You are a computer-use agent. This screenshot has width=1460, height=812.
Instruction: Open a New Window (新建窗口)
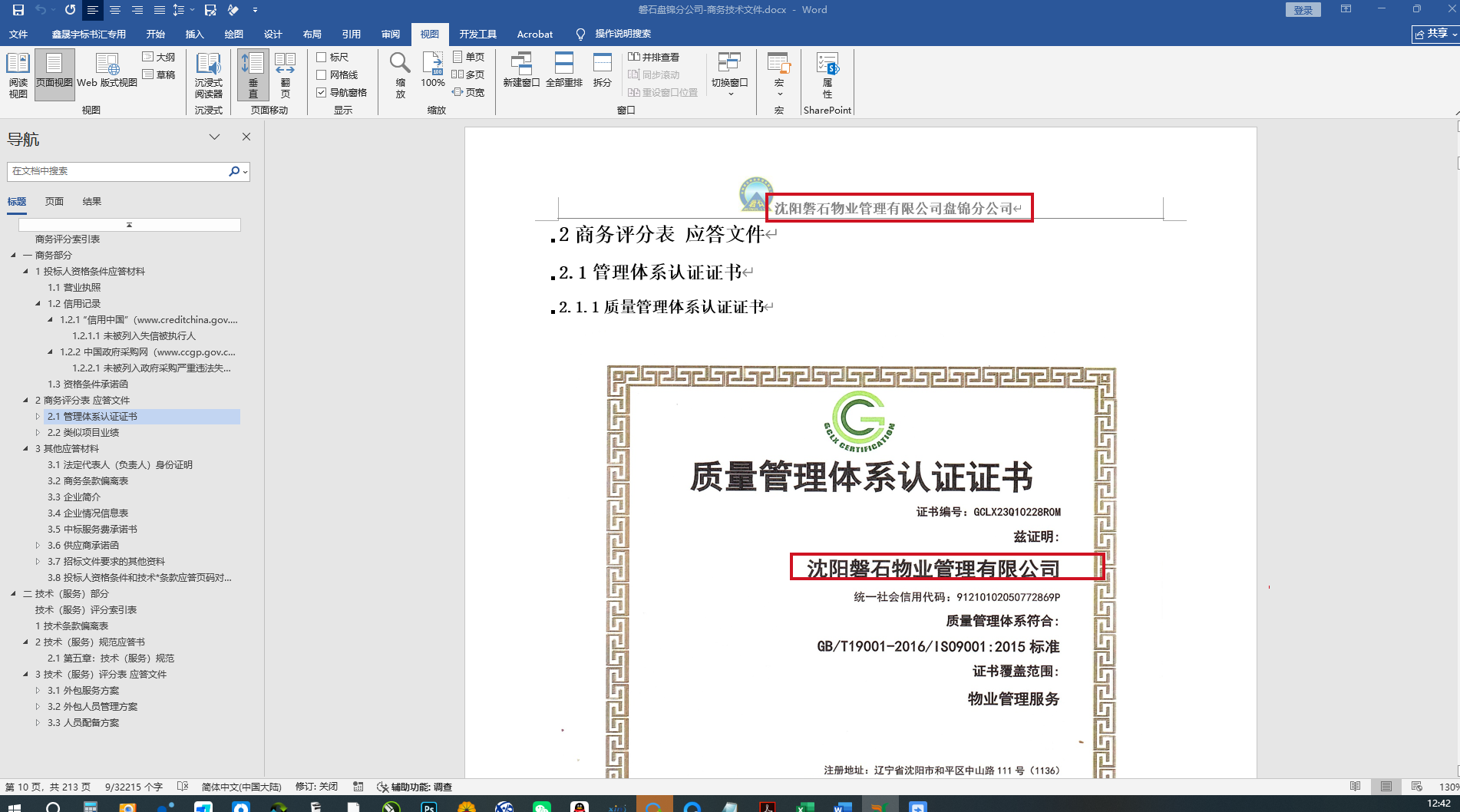[x=521, y=71]
